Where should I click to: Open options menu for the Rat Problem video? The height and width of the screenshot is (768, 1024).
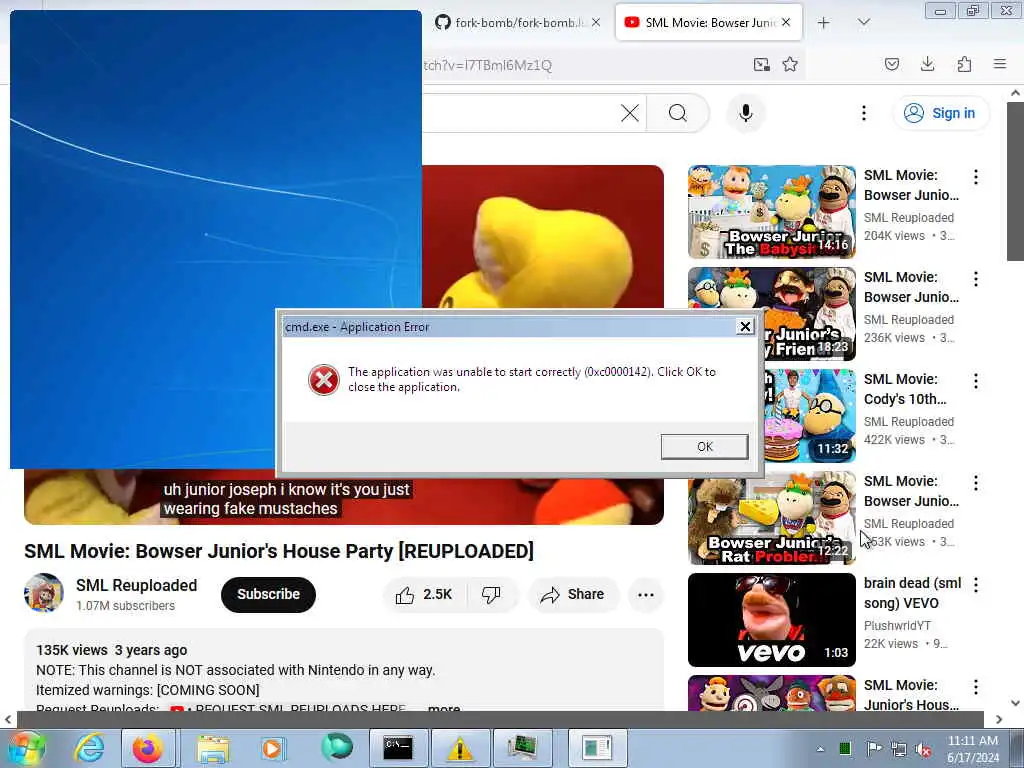[x=976, y=483]
